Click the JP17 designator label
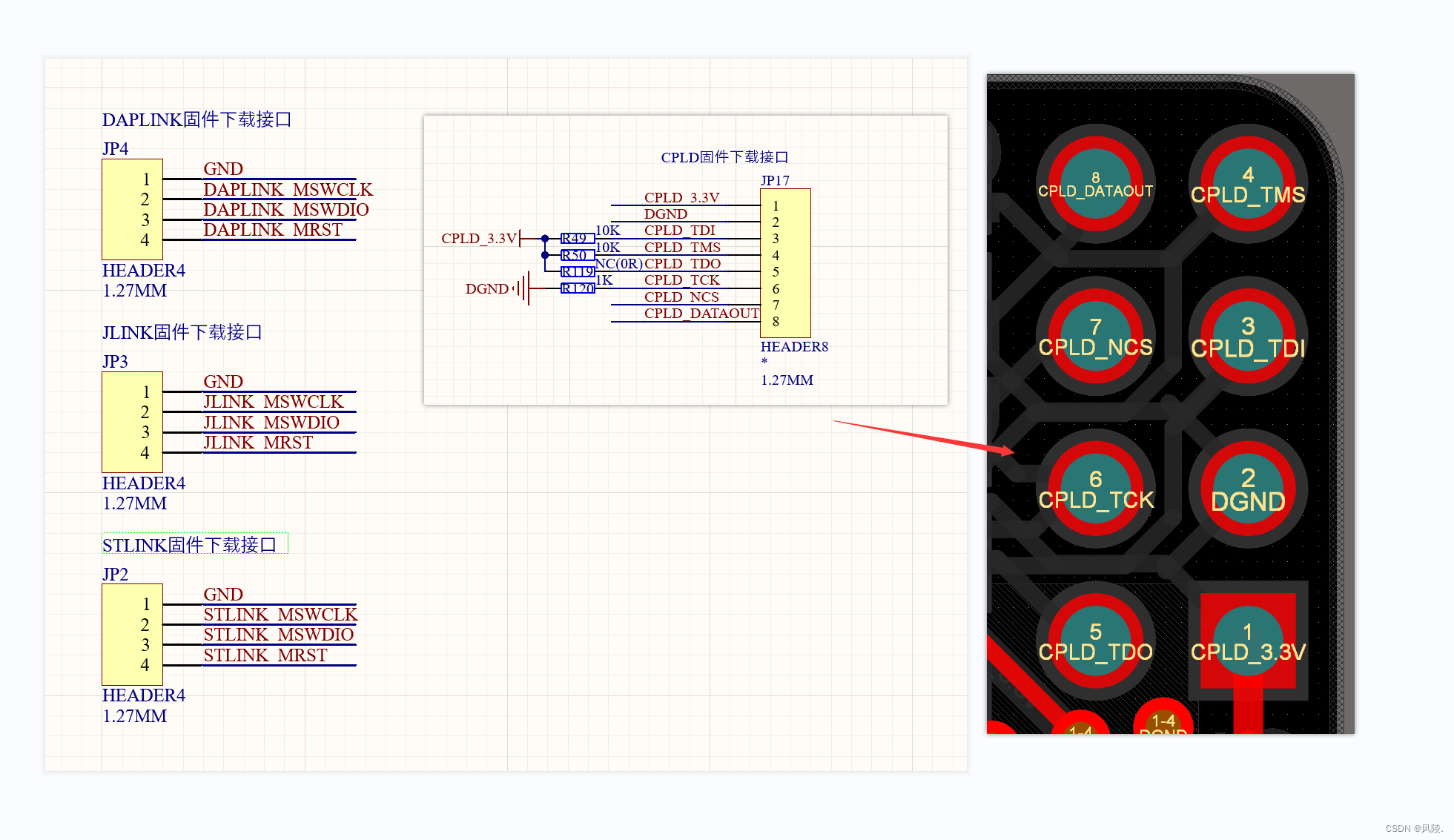The image size is (1454, 840). pyautogui.click(x=775, y=181)
